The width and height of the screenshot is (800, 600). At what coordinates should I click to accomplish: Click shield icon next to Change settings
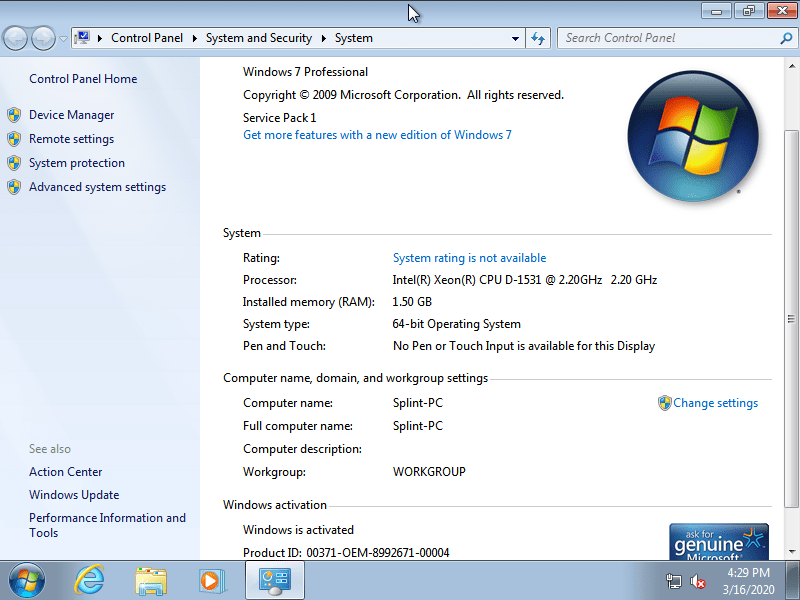pos(664,403)
